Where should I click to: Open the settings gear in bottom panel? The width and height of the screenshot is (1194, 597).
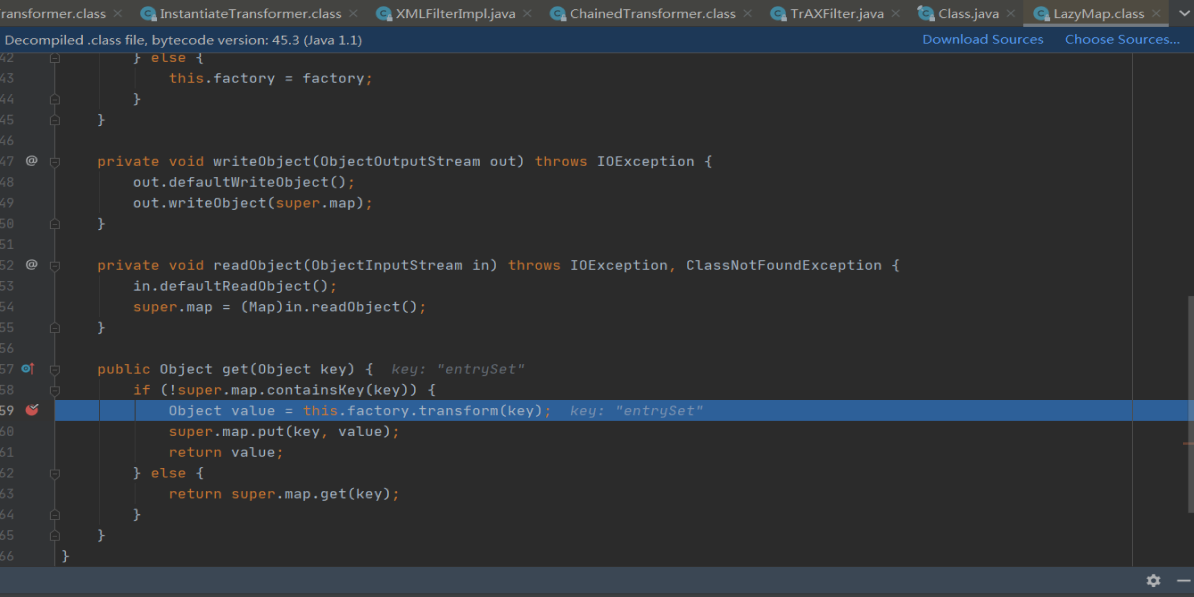1154,580
